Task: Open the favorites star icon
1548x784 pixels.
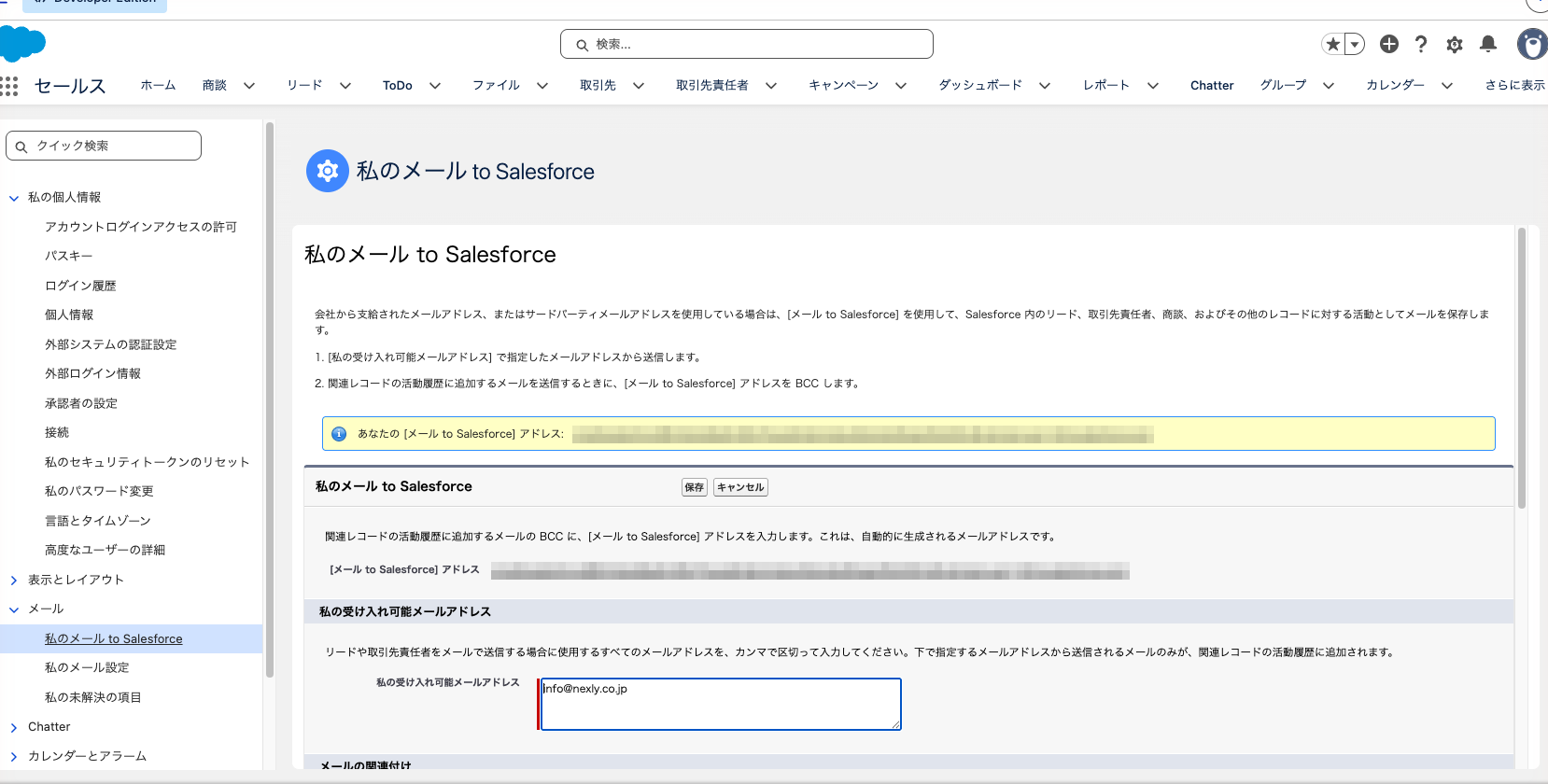Action: point(1332,44)
